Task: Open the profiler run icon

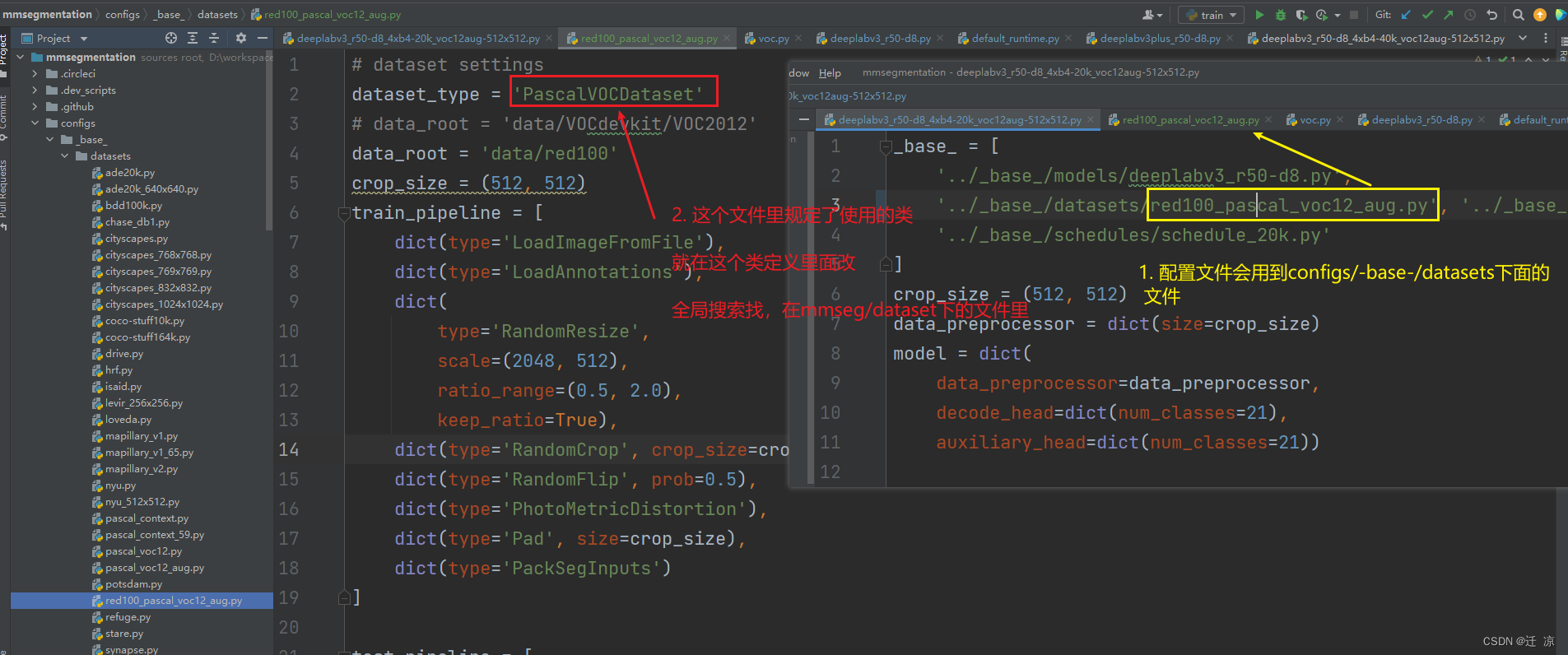Action: pos(1322,15)
